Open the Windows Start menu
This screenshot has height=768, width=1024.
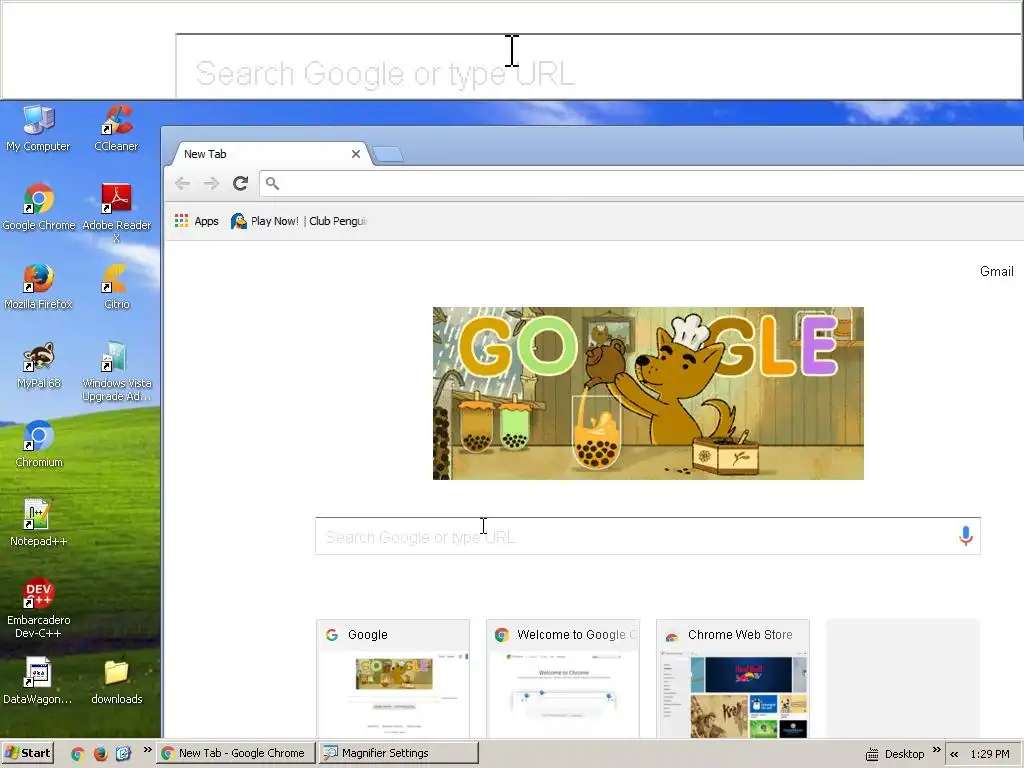(x=27, y=753)
